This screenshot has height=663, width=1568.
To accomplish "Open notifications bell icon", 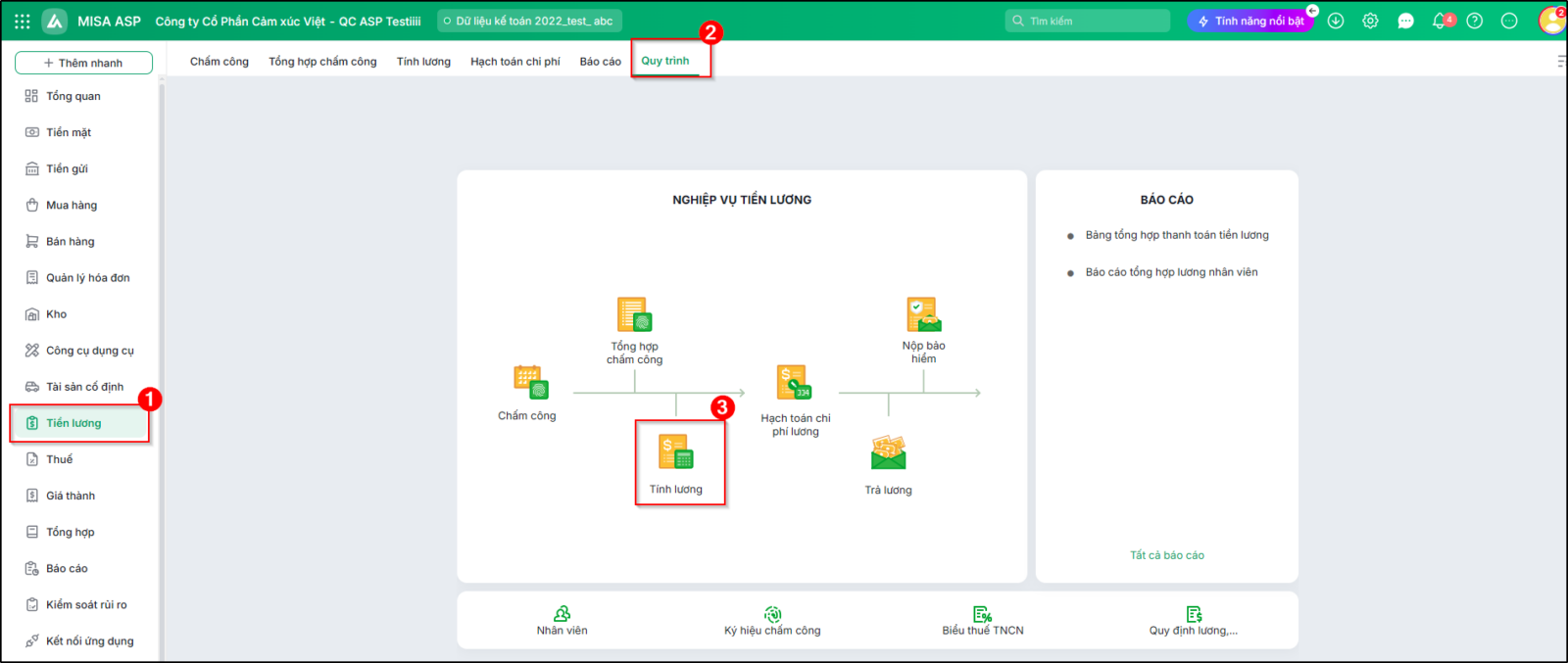I will click(x=1440, y=21).
